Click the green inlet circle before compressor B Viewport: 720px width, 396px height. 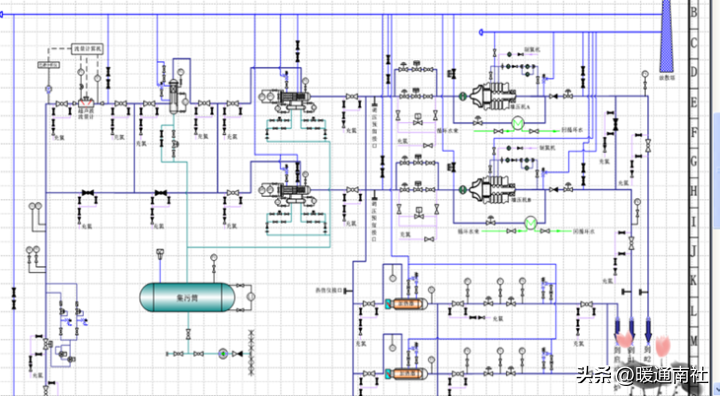(462, 189)
